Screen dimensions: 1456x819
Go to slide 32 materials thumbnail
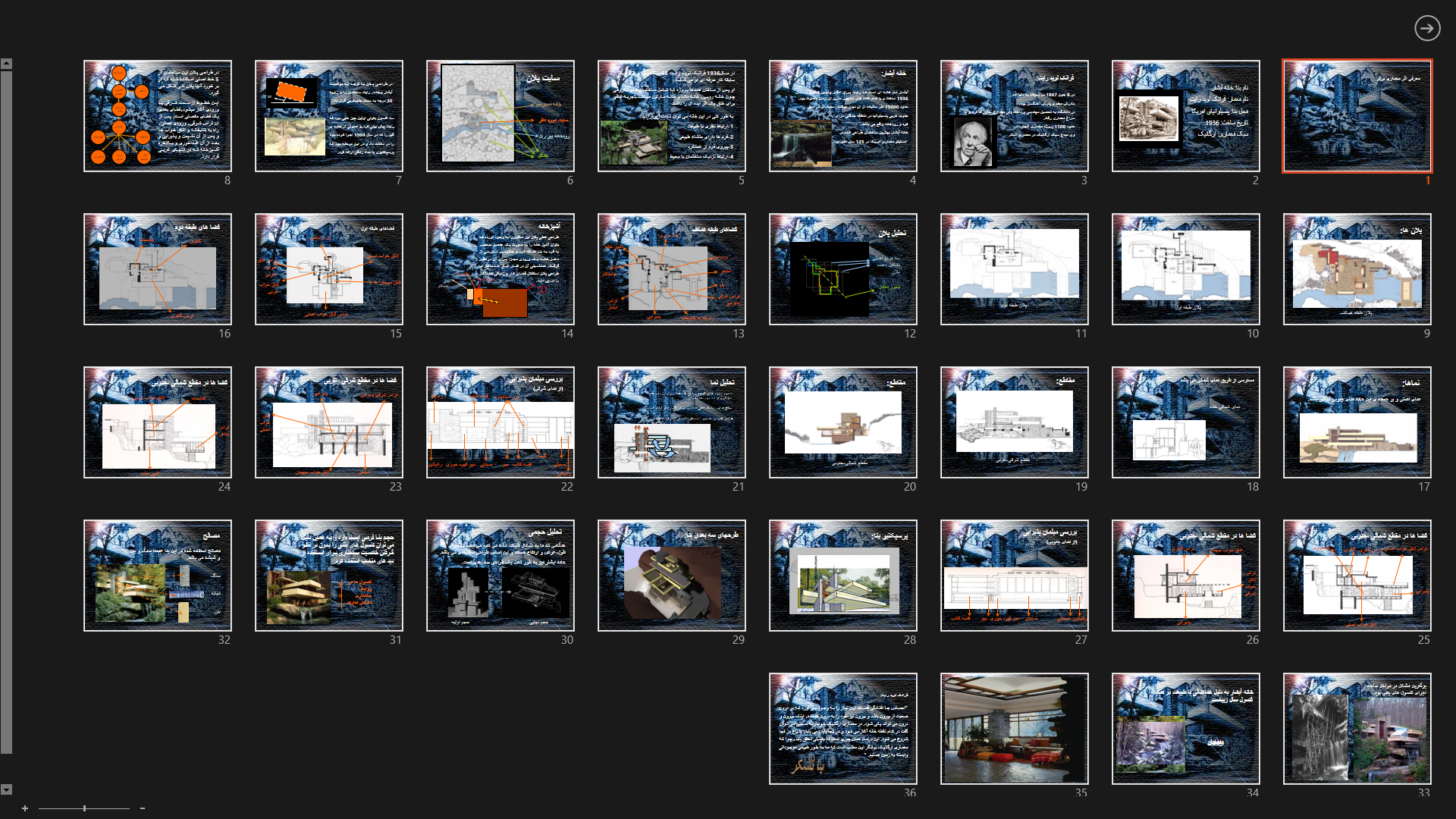158,576
